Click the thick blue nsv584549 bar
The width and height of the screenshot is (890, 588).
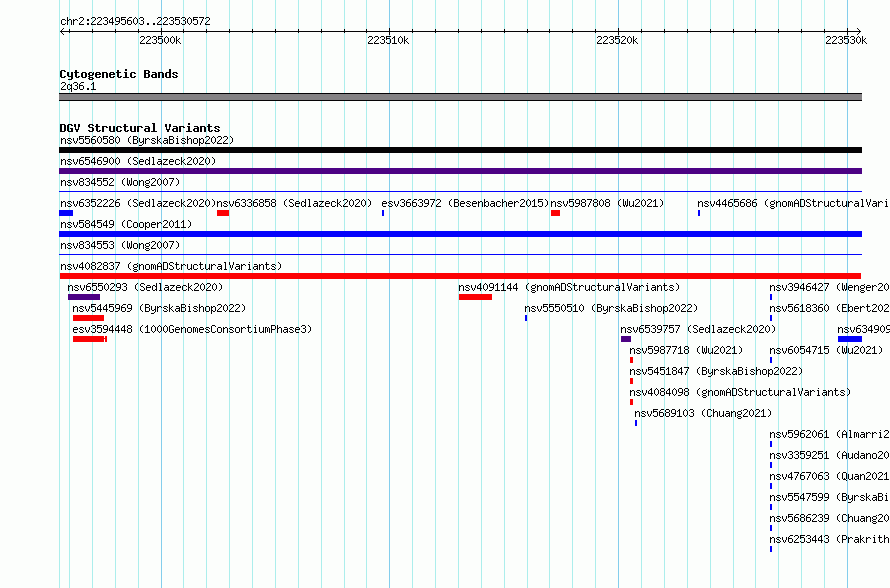[x=460, y=234]
